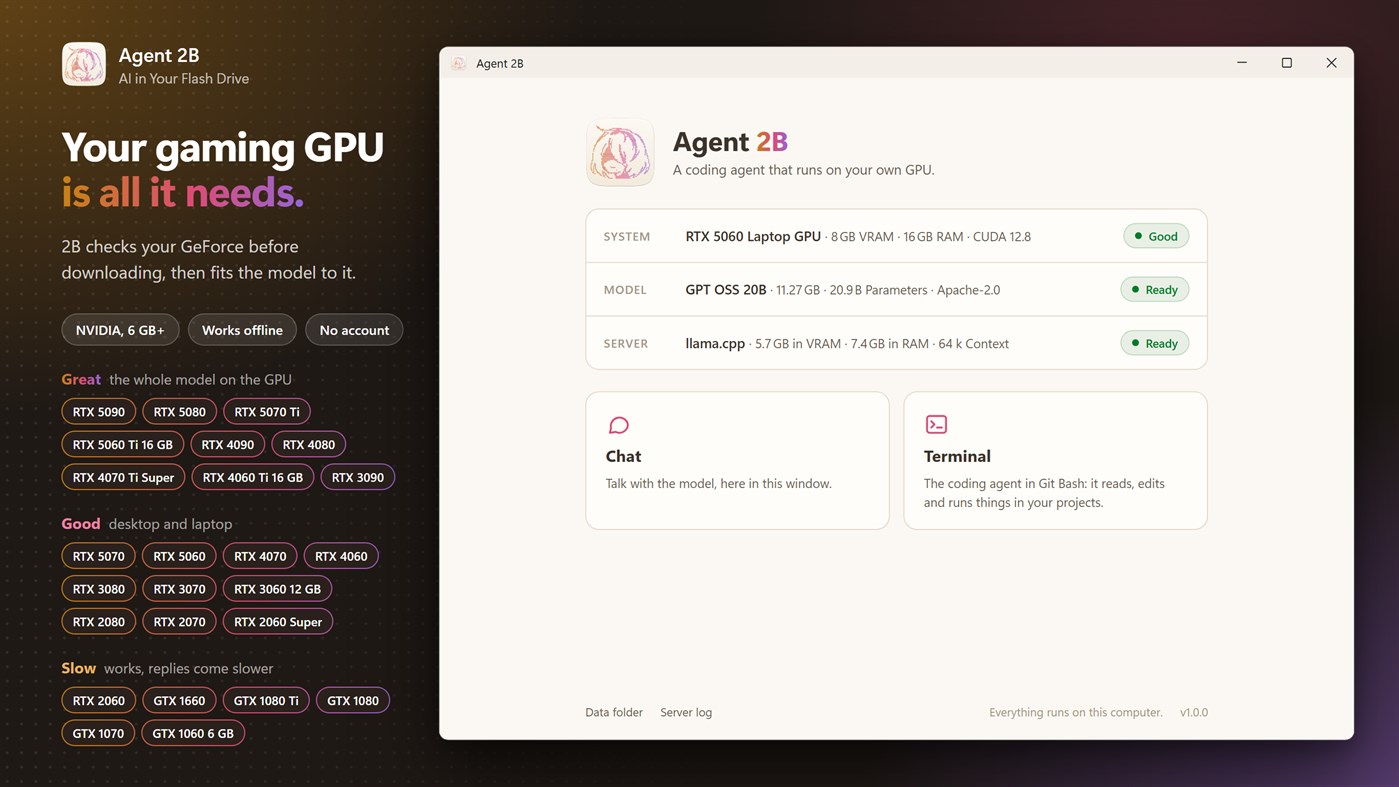1399x787 pixels.
Task: Click the "GTX 1080 Ti" GPU chip
Action: coord(266,700)
